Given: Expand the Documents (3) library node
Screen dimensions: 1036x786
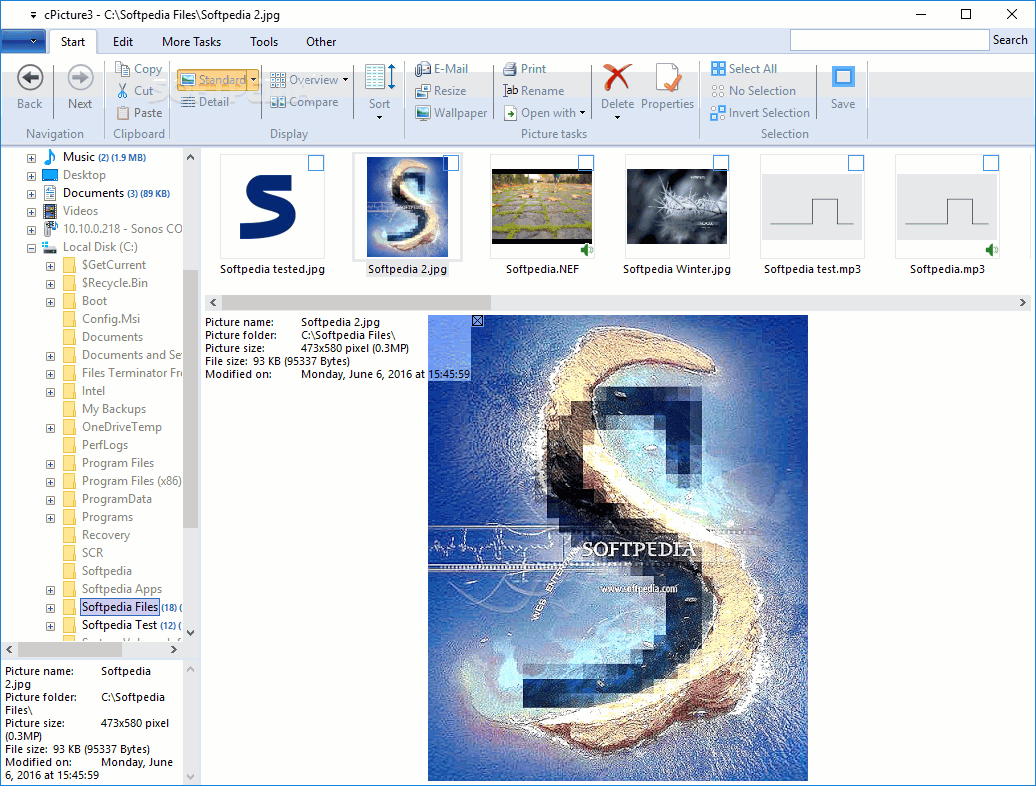Looking at the screenshot, I should pos(31,194).
